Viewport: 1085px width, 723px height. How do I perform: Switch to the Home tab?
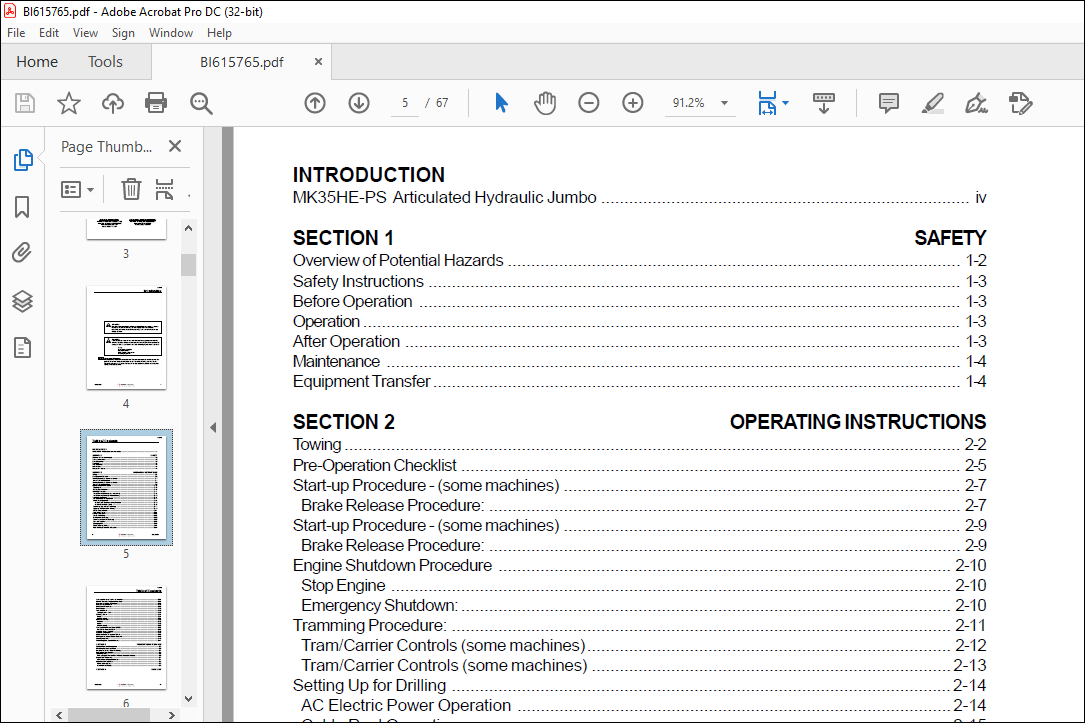tap(37, 62)
